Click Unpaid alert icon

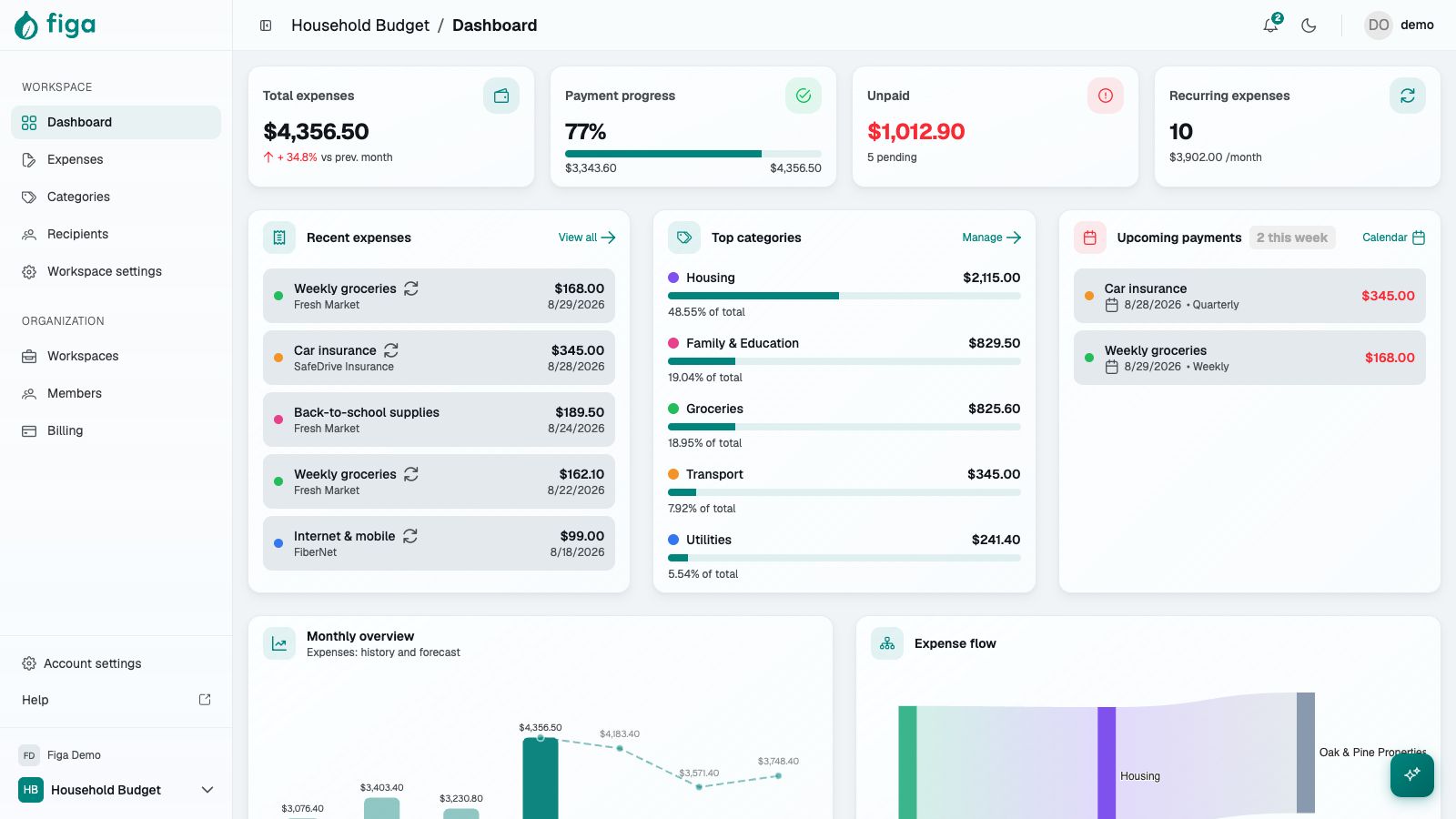click(x=1106, y=96)
